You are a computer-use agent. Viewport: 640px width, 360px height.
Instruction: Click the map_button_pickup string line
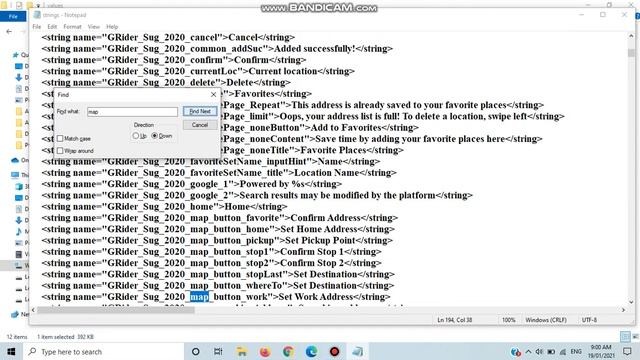[217, 240]
